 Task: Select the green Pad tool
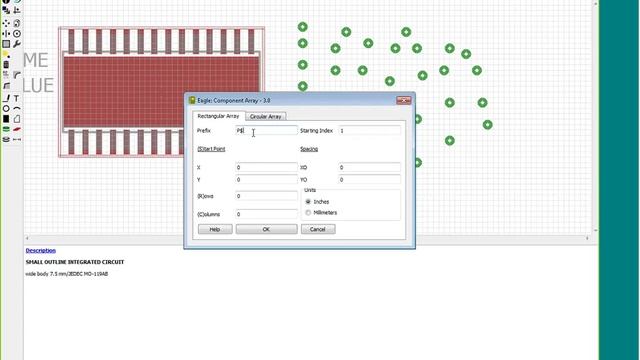pyautogui.click(x=6, y=129)
